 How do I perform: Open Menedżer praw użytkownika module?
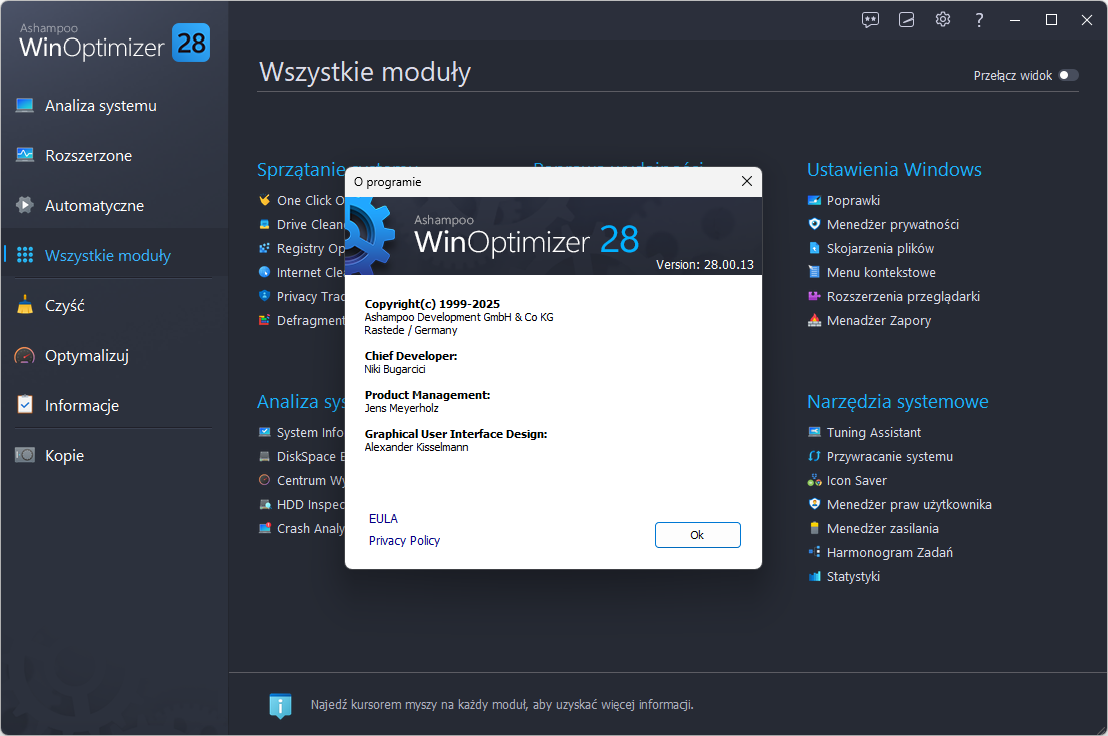point(909,504)
